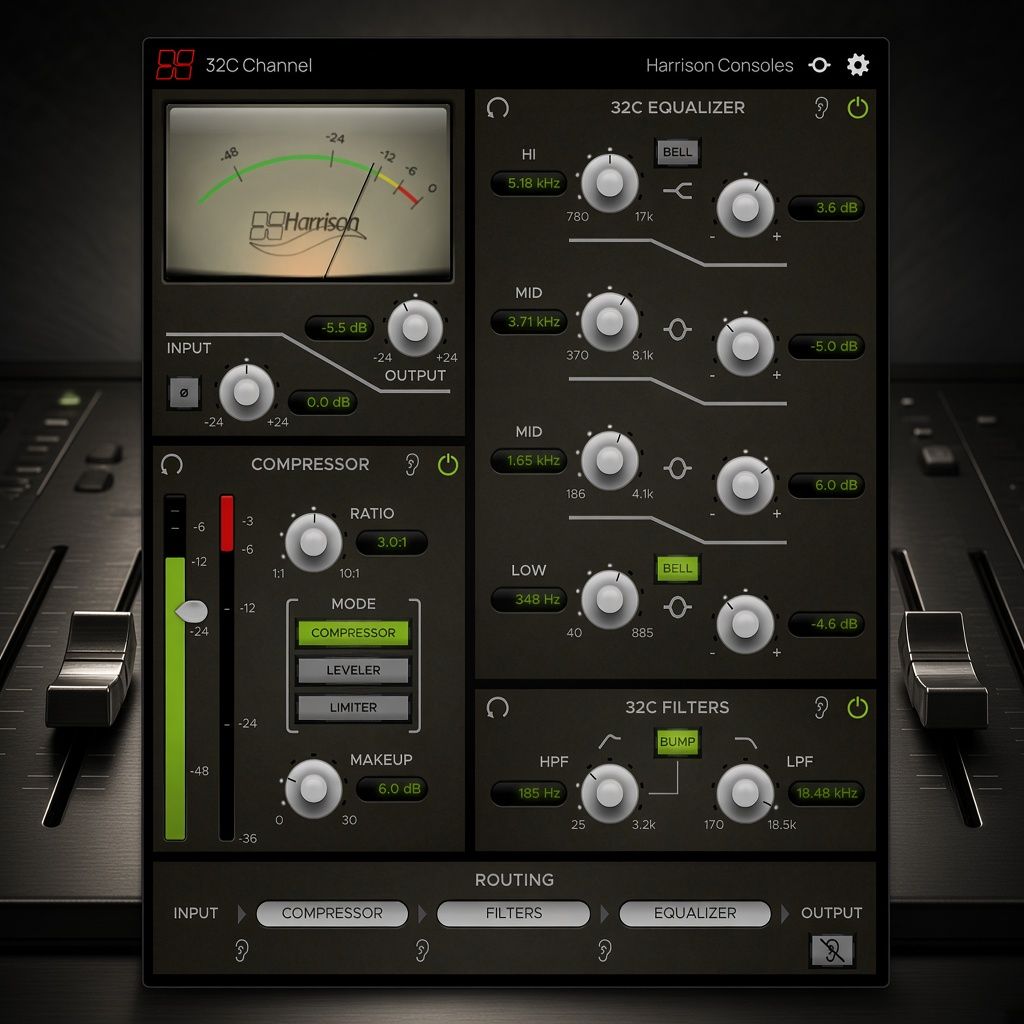
Task: Toggle the crossed-ear button under routing OUTPUT
Action: [x=832, y=950]
